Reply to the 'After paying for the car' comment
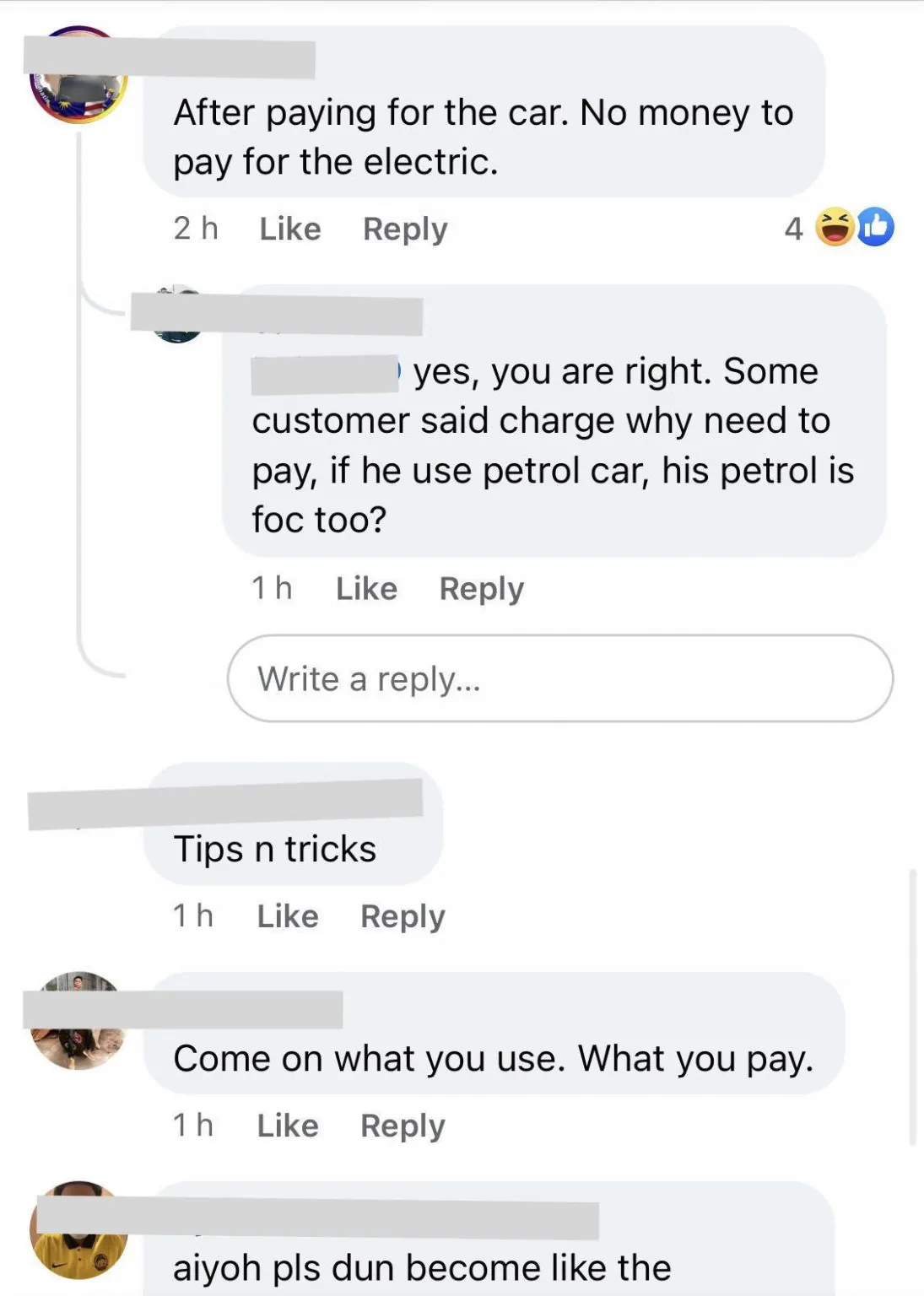The width and height of the screenshot is (924, 1296). point(405,229)
